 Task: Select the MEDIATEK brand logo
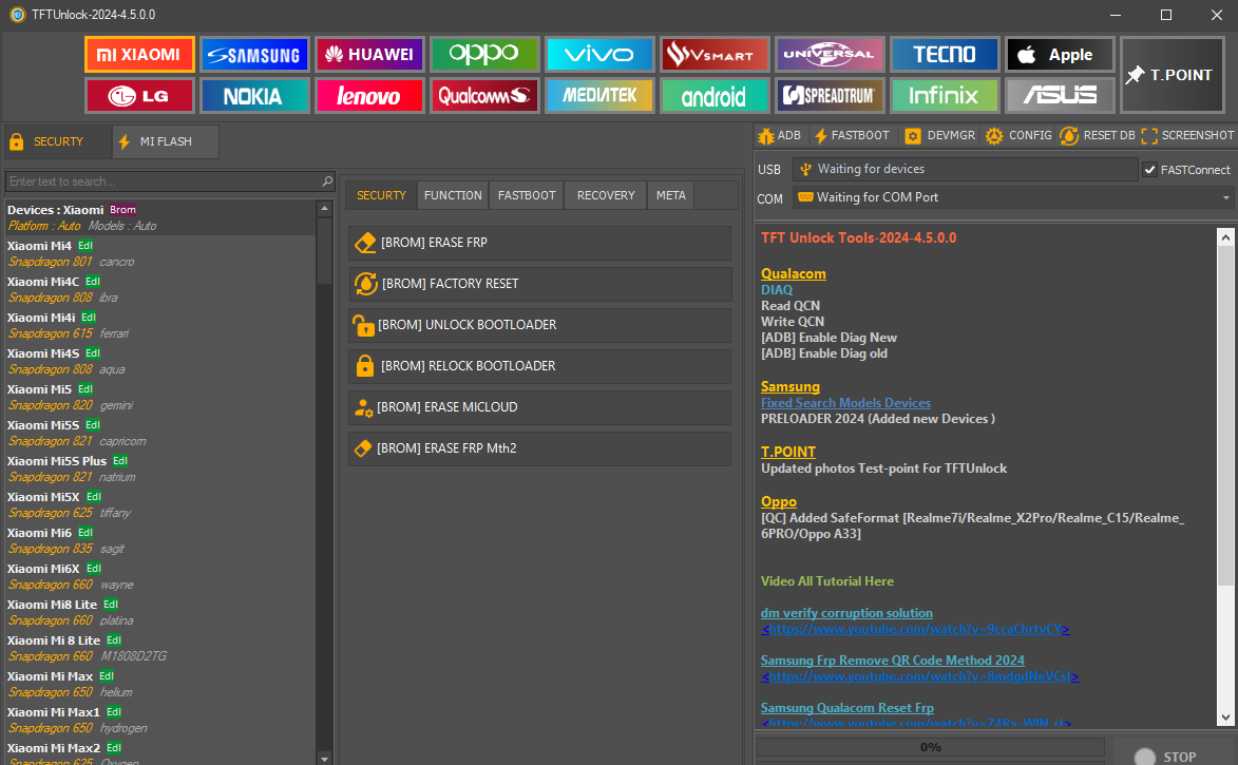599,95
